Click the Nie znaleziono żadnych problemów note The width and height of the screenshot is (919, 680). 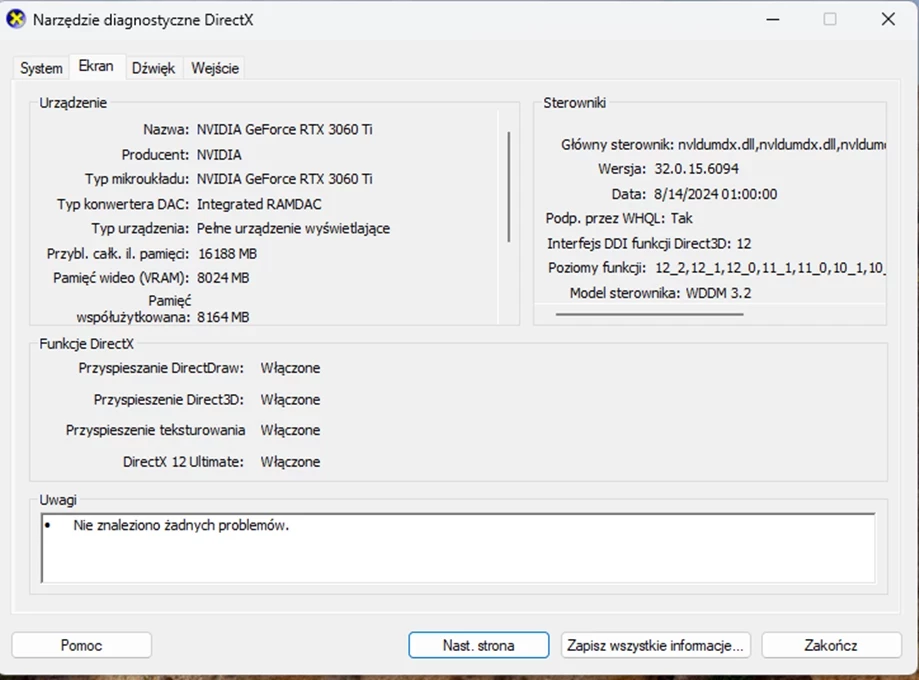[x=181, y=525]
